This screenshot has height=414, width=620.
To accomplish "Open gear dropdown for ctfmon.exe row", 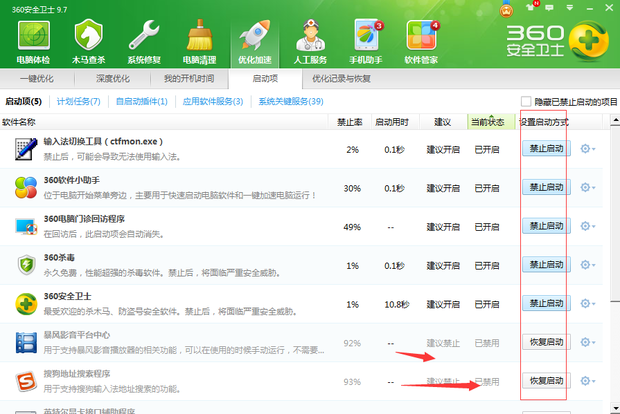I will coord(588,149).
